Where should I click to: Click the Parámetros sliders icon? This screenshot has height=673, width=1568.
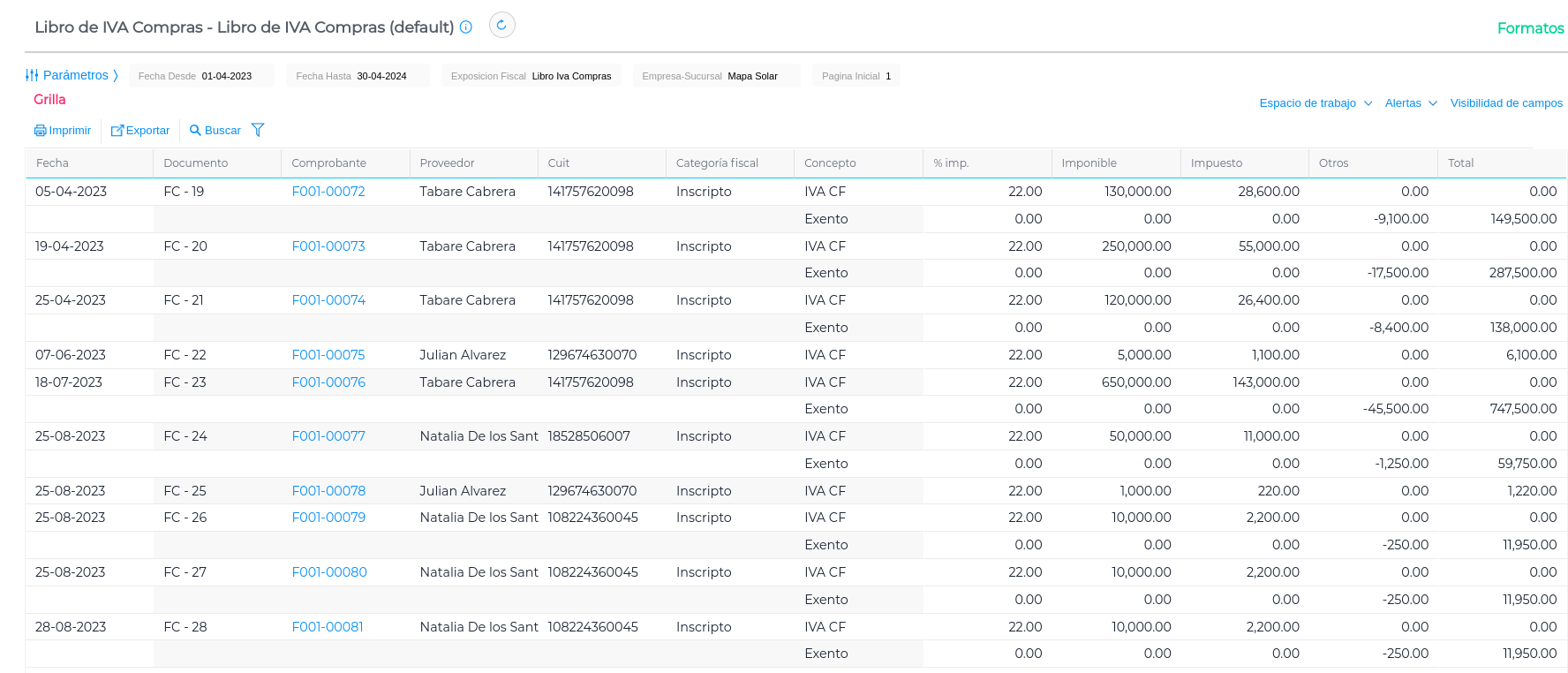coord(32,76)
